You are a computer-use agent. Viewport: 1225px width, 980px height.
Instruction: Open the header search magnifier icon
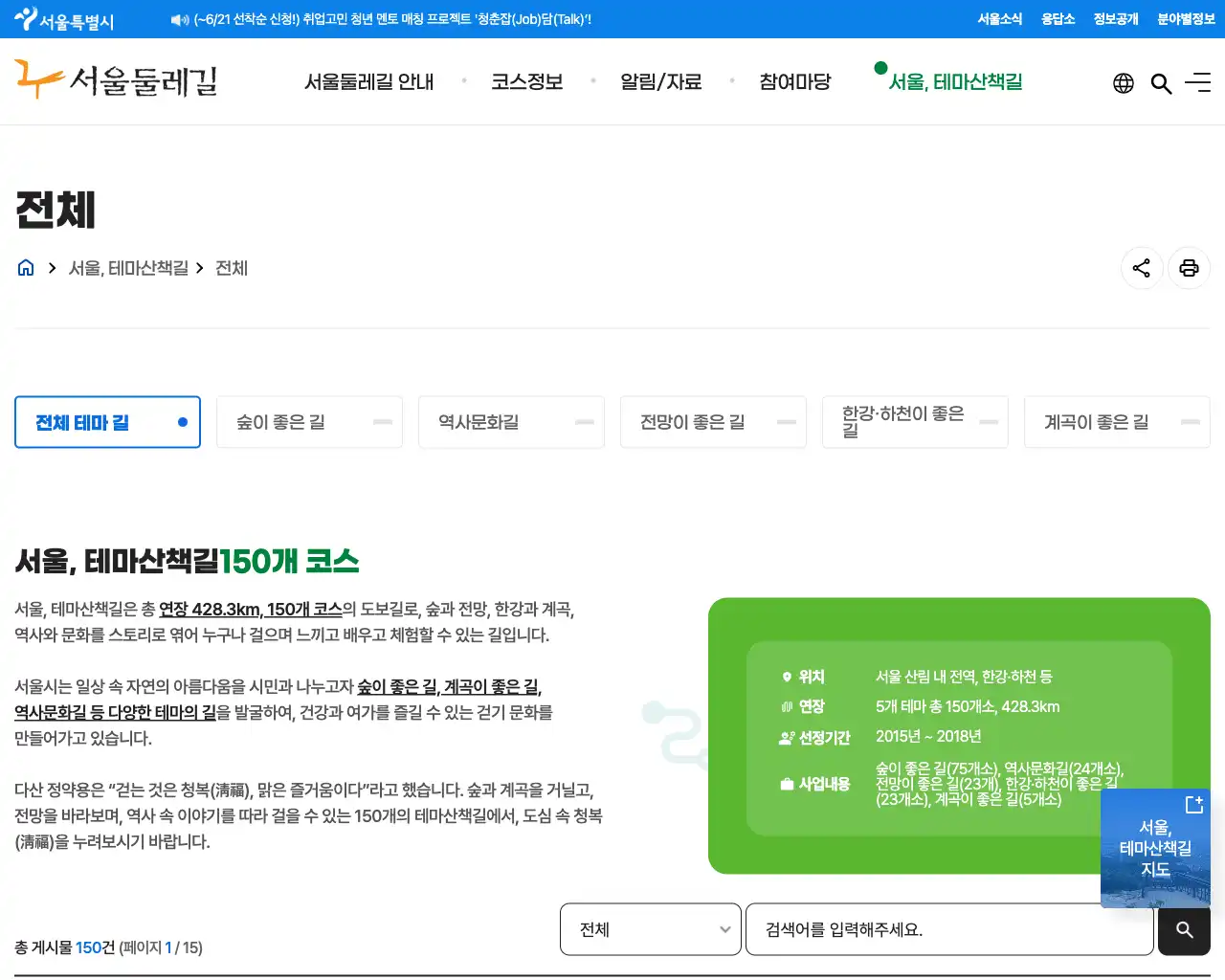click(1161, 83)
